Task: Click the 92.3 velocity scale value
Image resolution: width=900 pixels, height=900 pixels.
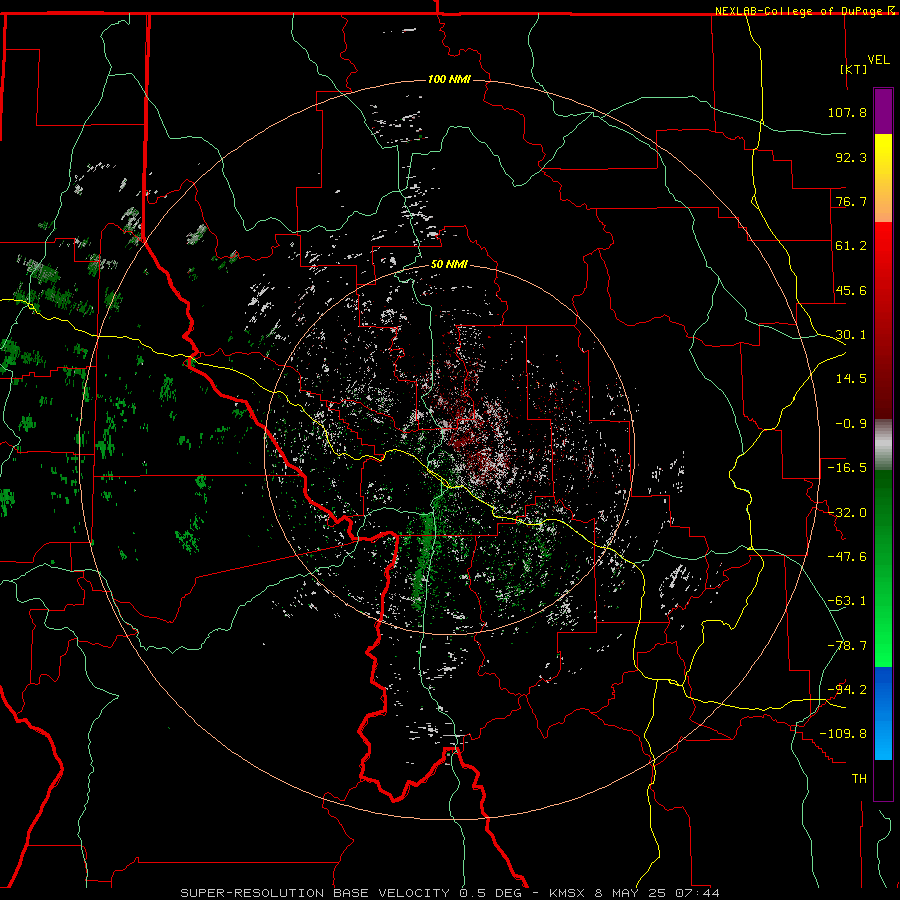Action: pos(851,157)
